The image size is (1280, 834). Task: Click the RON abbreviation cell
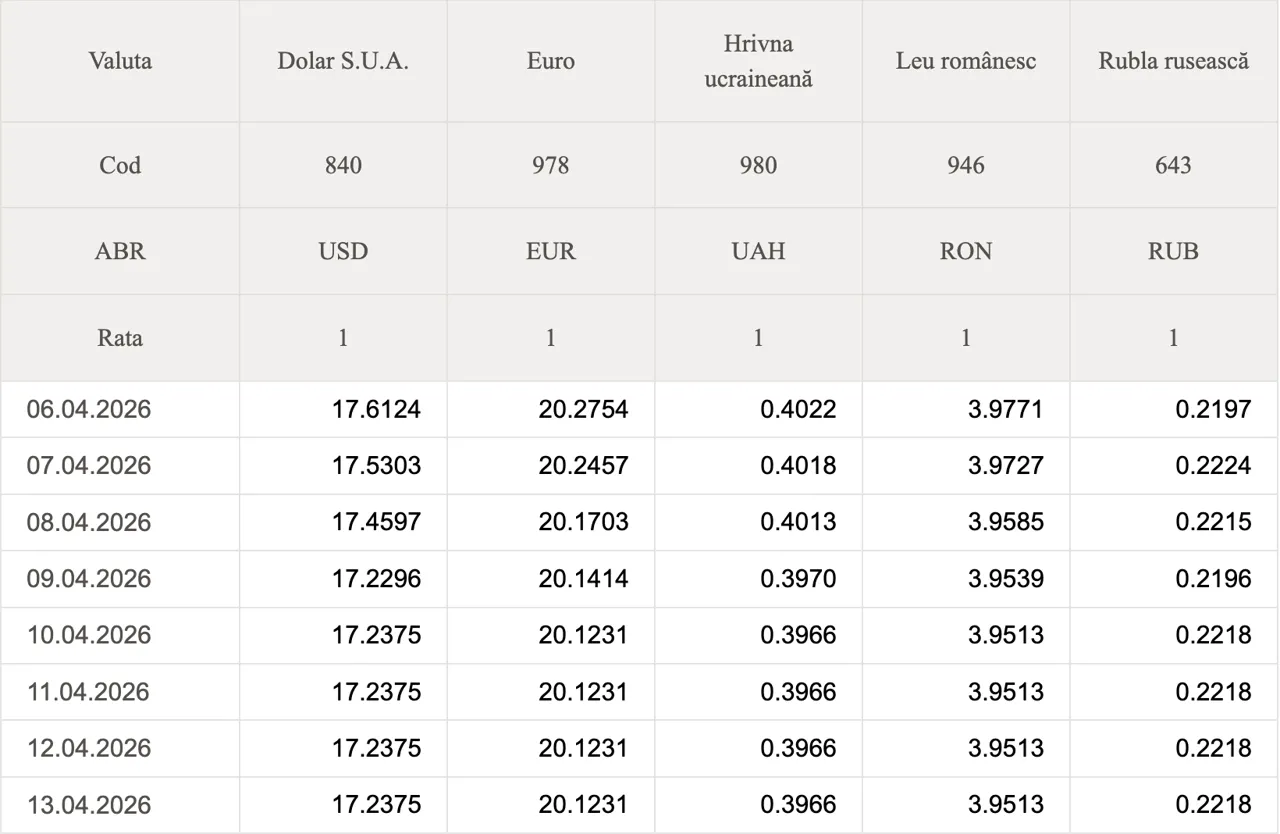[966, 251]
